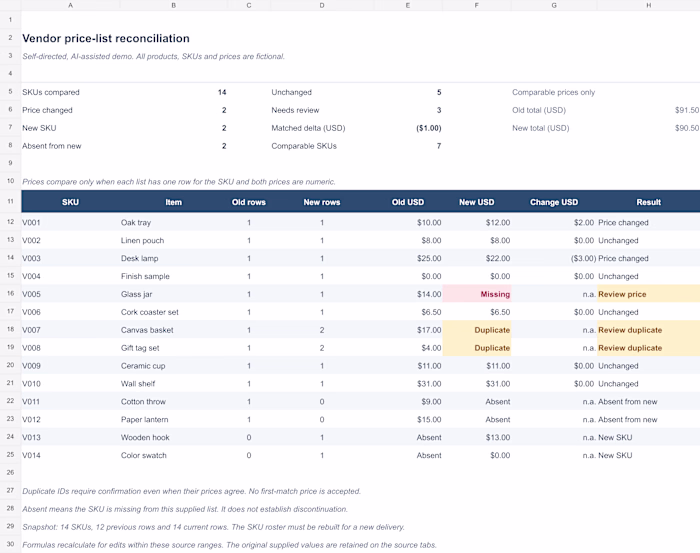
Task: Click Gift tag set's 'Review duplicate' result
Action: coord(648,348)
